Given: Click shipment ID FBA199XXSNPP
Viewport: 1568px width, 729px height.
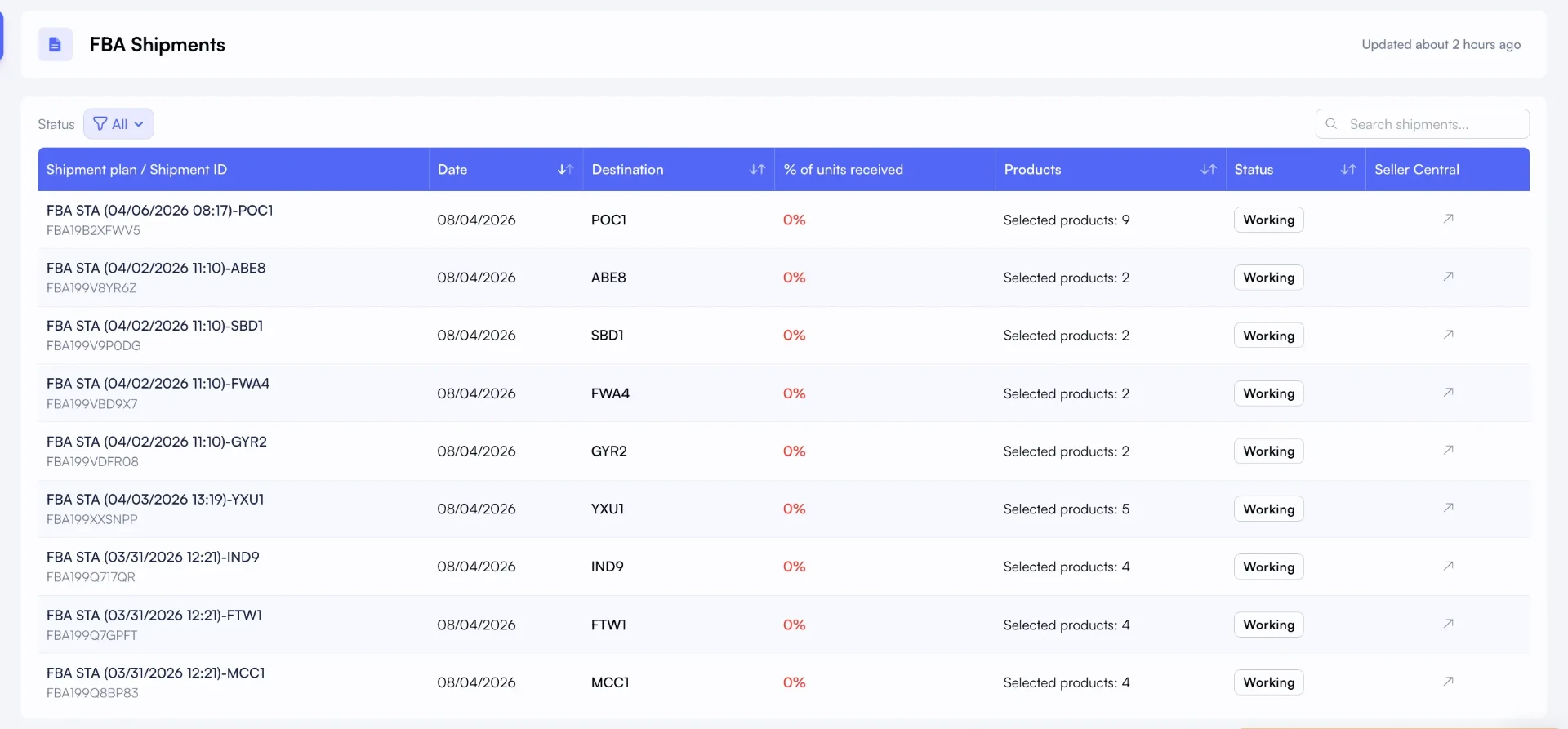Looking at the screenshot, I should click(92, 520).
